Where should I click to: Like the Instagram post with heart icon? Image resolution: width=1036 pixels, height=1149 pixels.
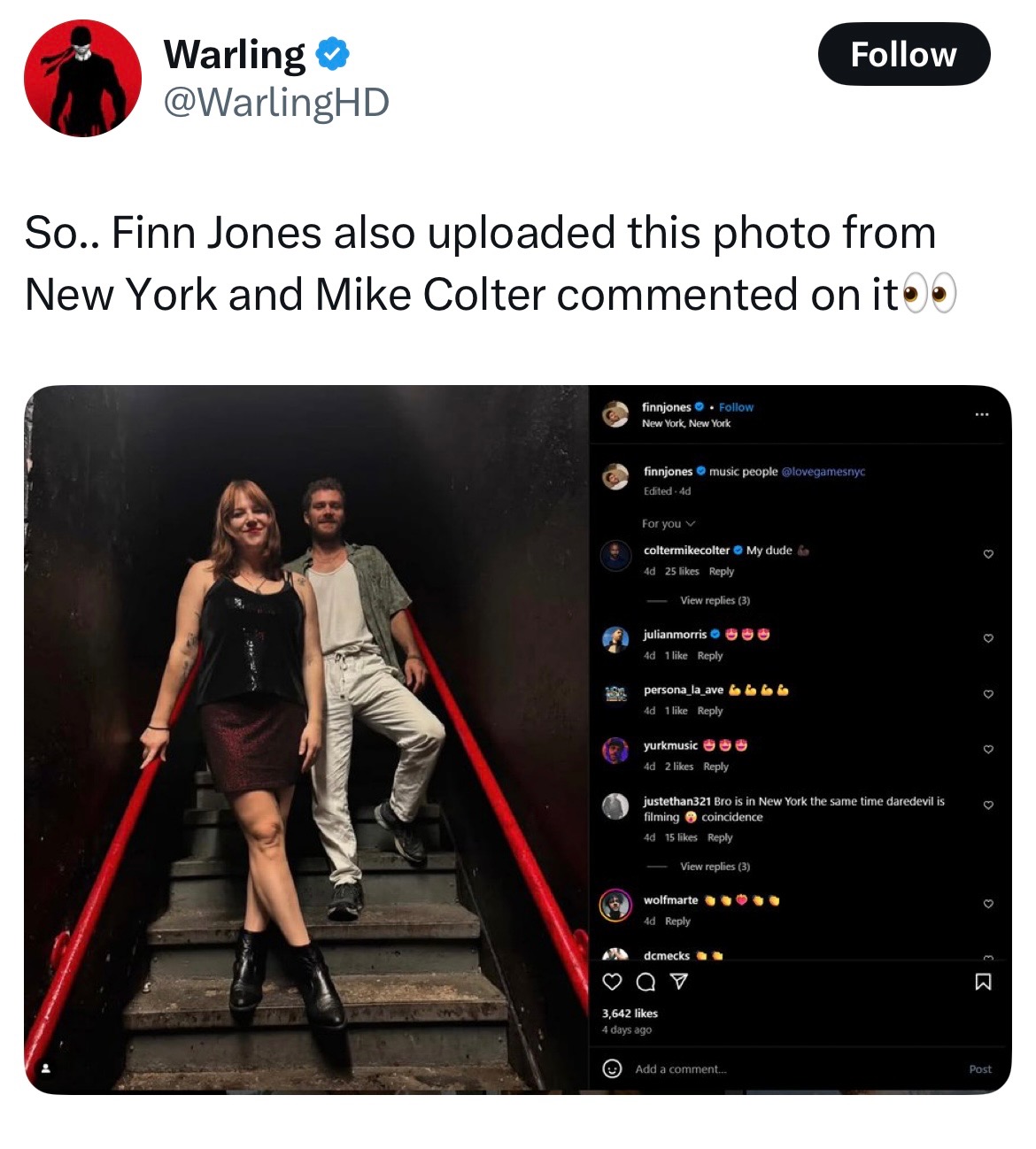[611, 982]
